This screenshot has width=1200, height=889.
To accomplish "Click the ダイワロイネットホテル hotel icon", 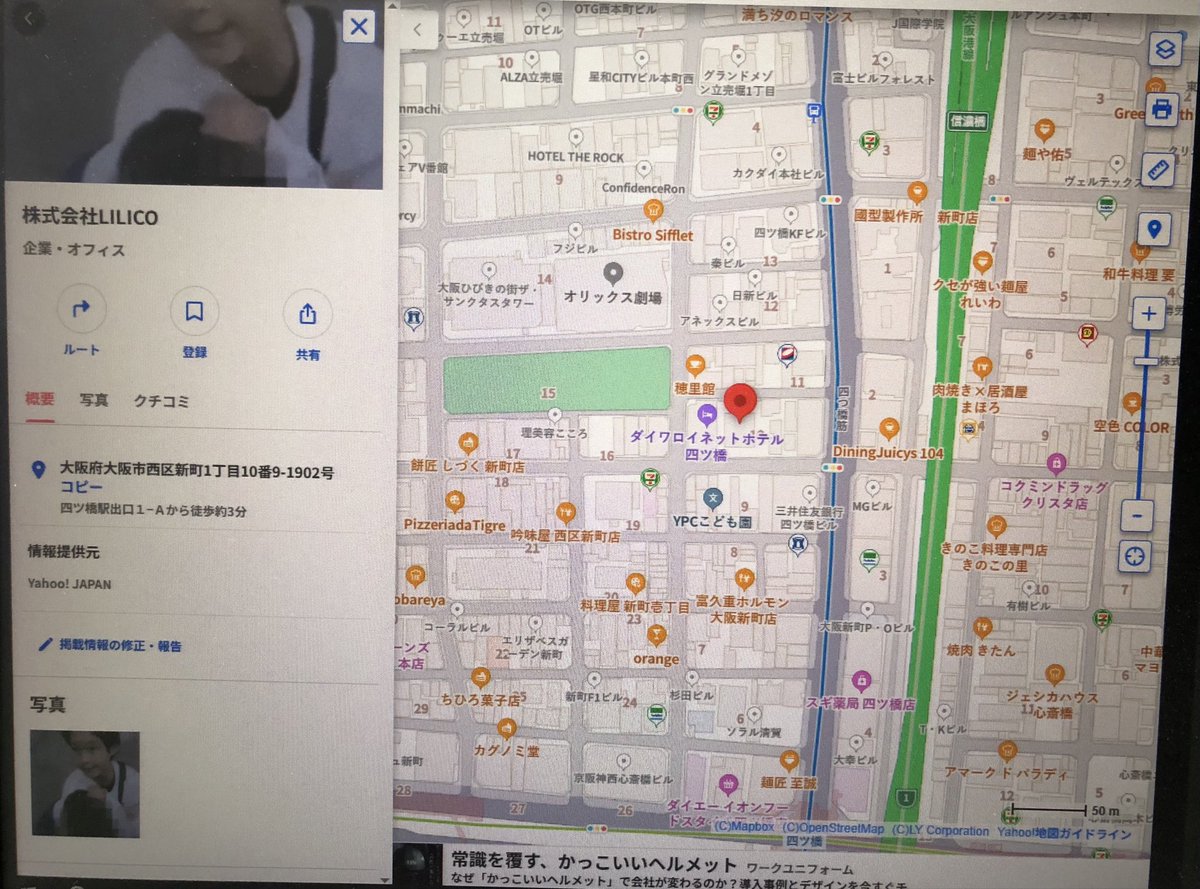I will (707, 413).
